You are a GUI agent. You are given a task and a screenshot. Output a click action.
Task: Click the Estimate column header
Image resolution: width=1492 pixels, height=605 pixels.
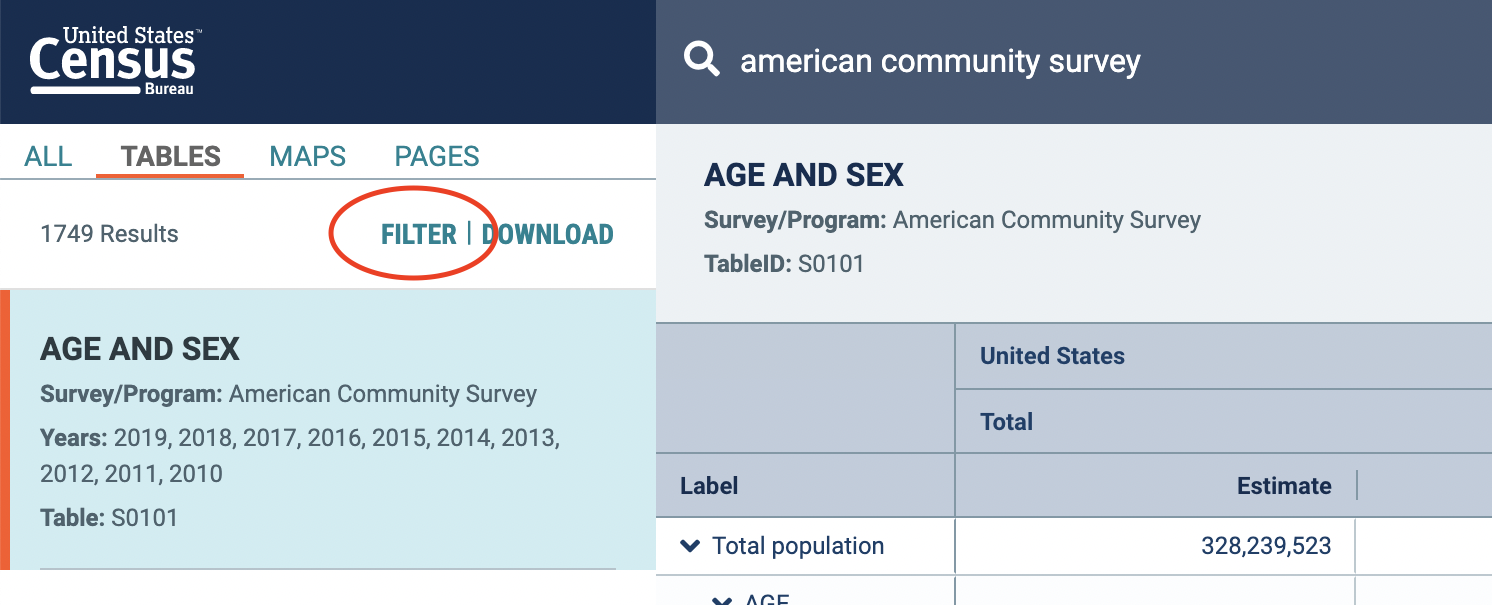(x=1284, y=486)
